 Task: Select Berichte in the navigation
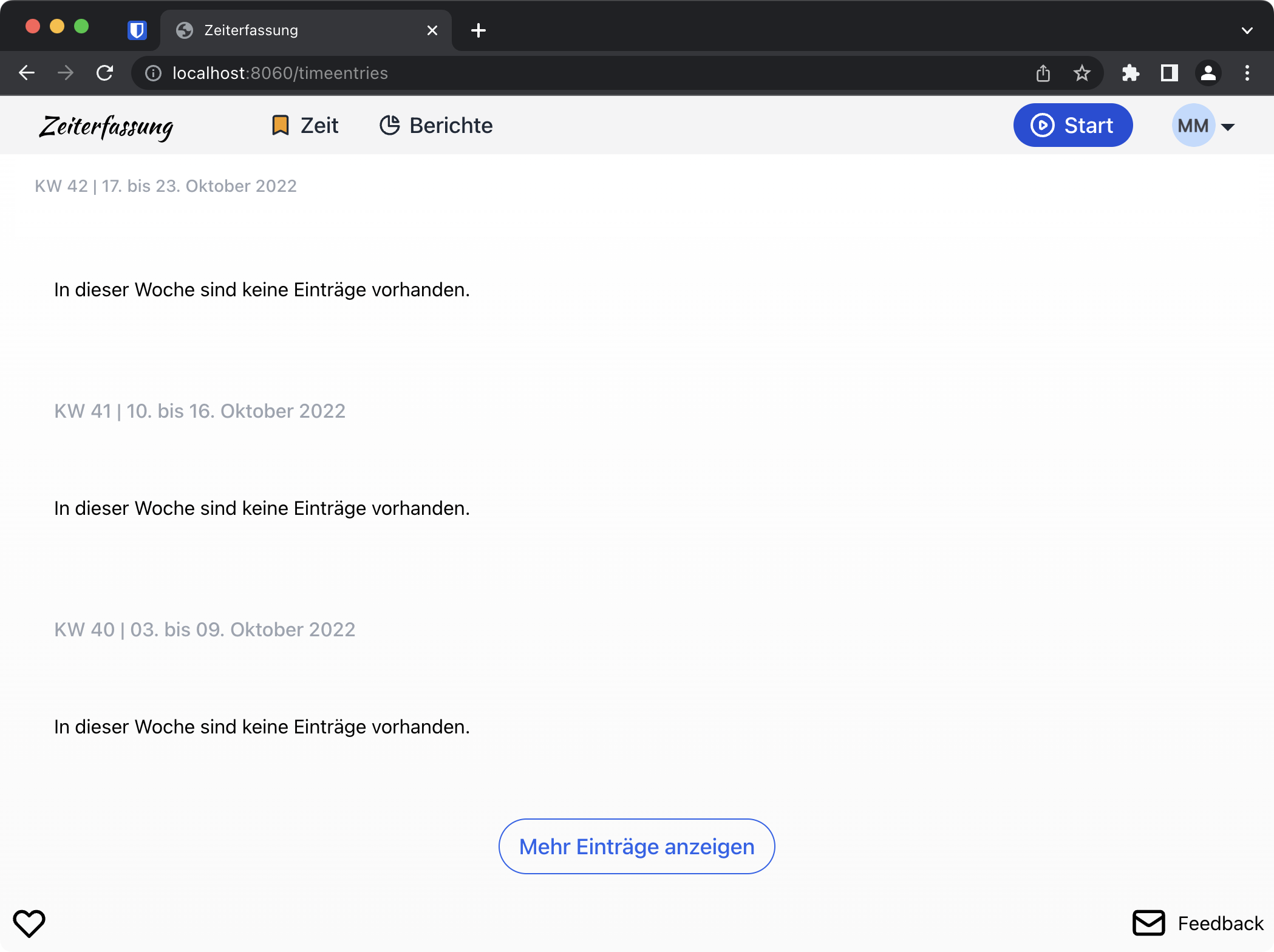point(435,125)
